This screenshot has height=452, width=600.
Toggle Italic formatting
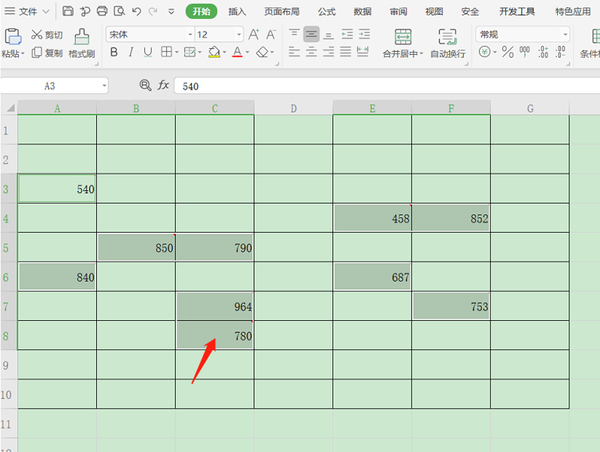[131, 52]
